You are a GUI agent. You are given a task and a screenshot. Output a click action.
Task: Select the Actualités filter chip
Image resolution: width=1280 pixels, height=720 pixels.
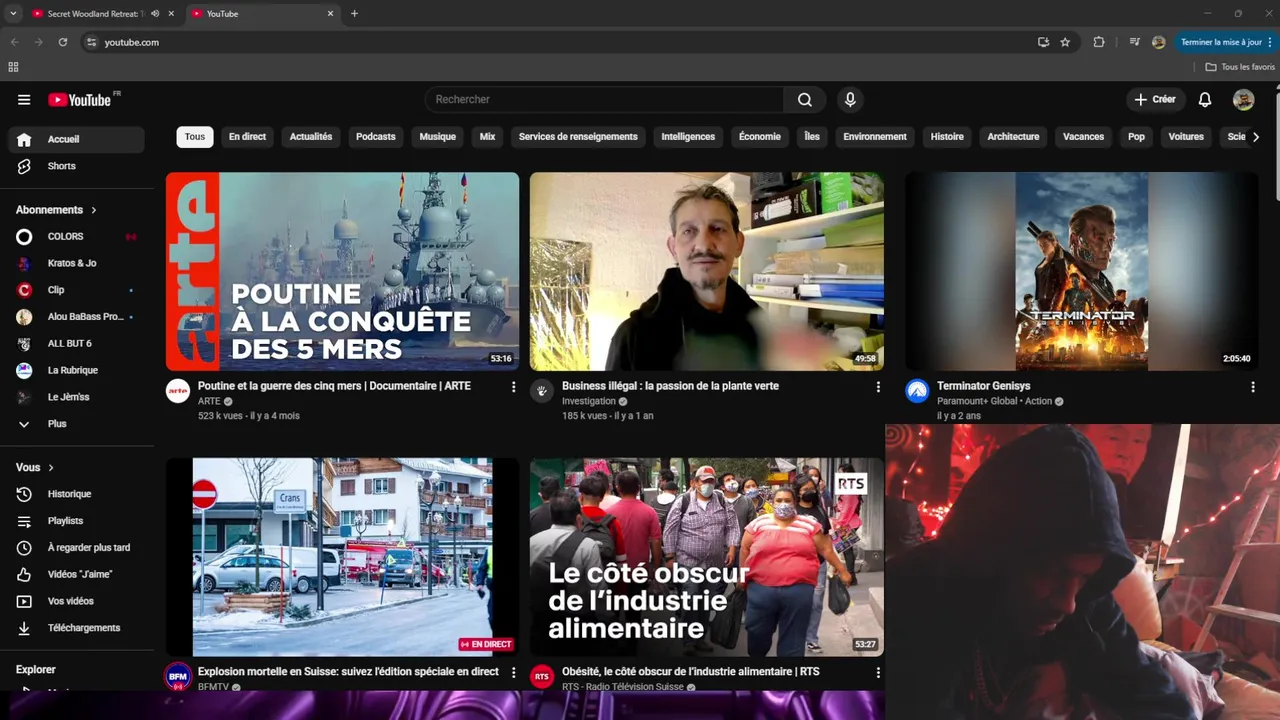click(x=311, y=137)
